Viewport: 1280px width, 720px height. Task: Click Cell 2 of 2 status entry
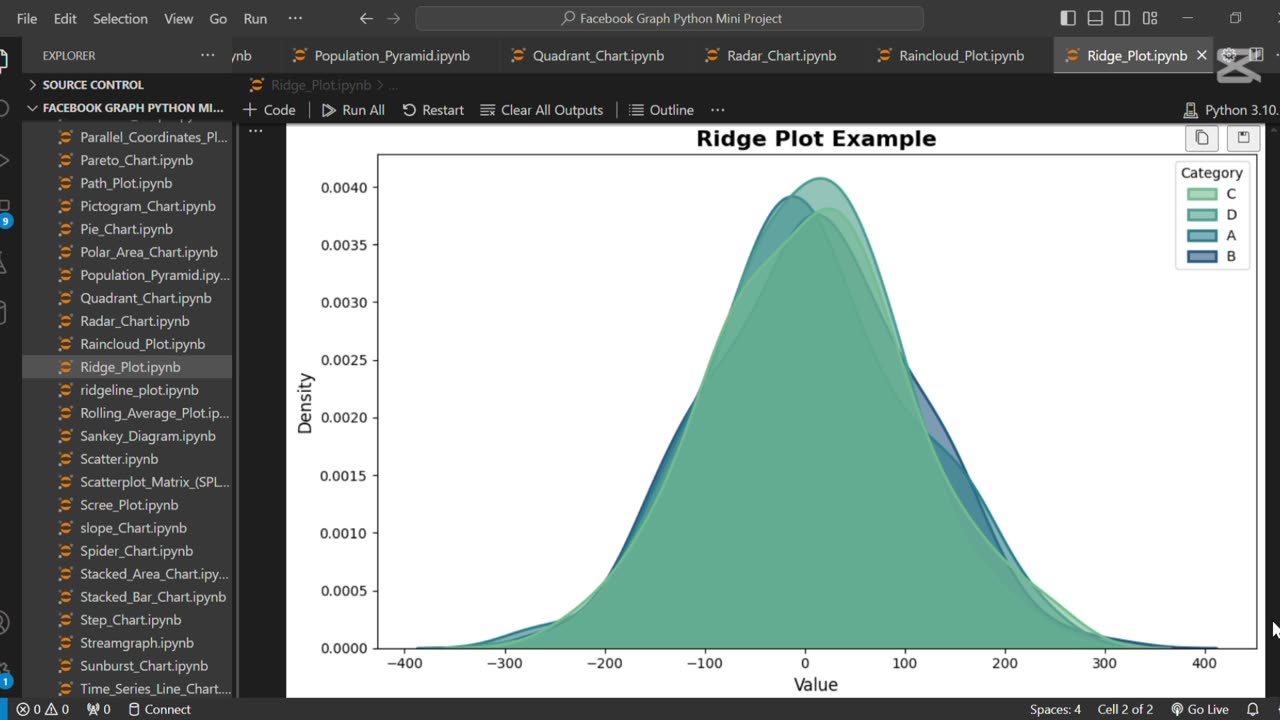coord(1125,709)
